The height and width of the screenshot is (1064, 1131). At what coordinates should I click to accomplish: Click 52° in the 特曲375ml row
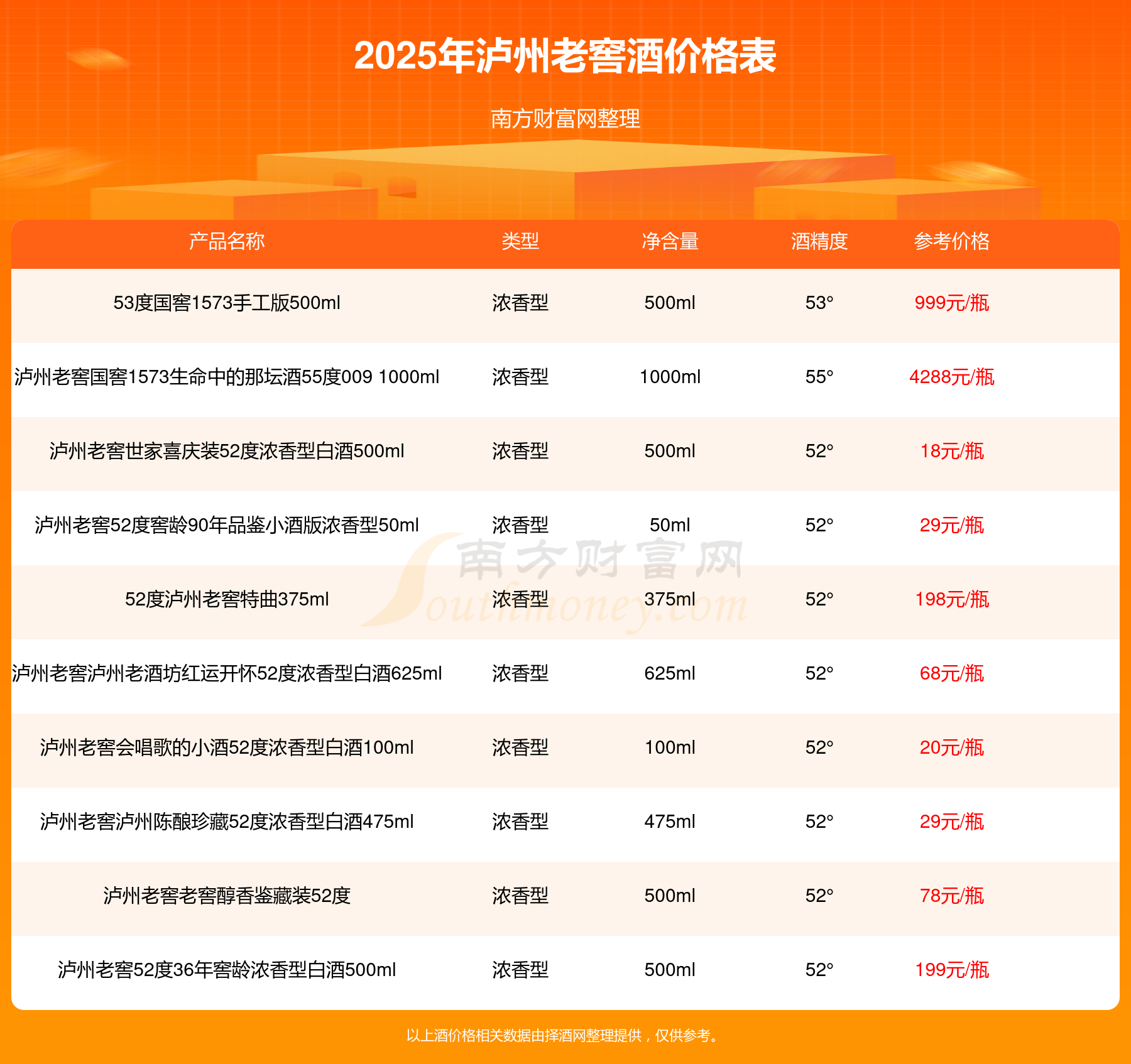(x=819, y=599)
